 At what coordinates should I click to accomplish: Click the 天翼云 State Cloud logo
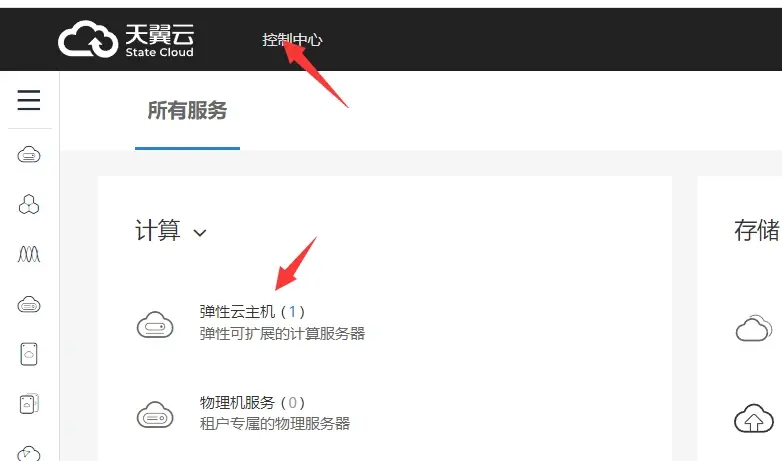coord(126,39)
